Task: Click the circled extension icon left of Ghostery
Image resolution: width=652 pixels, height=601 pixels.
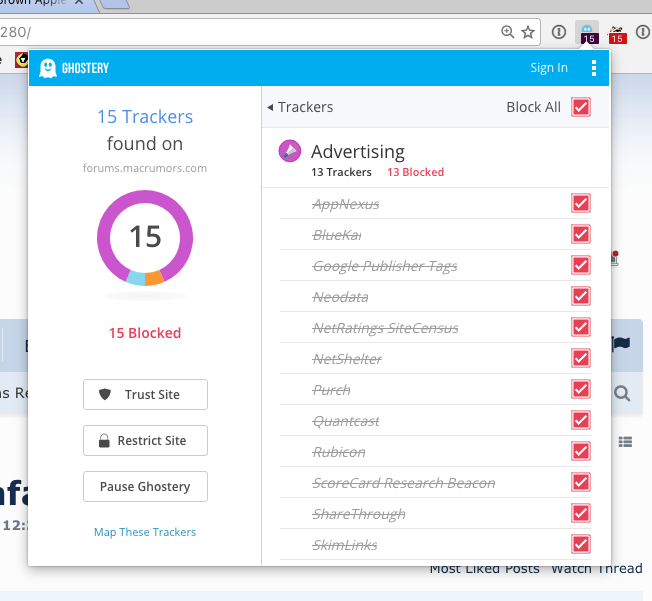Action: pyautogui.click(x=559, y=32)
